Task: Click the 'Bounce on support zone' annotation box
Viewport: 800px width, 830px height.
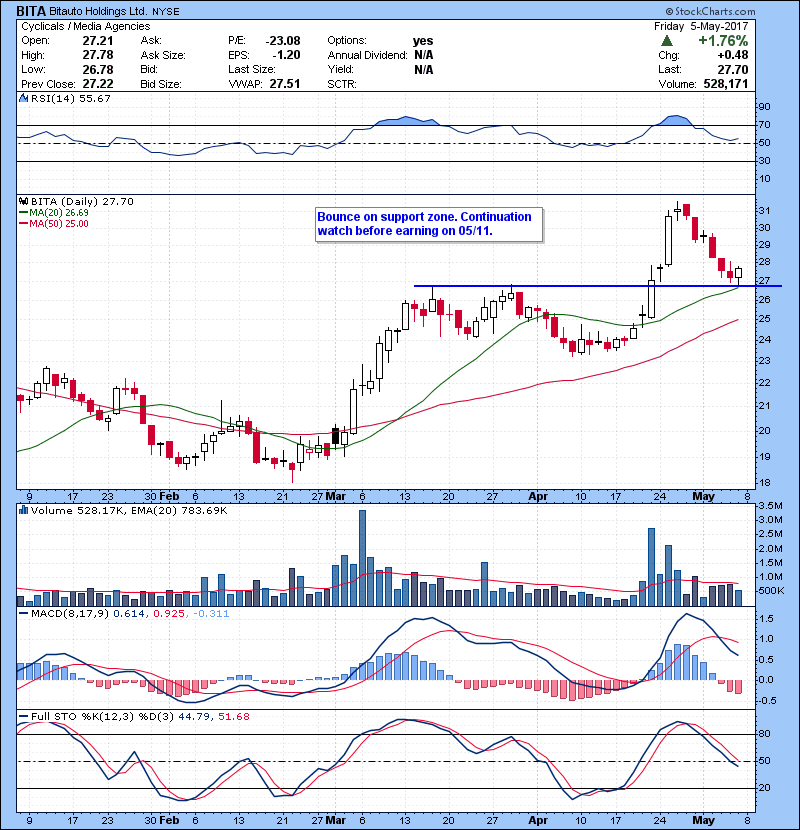Action: tap(429, 224)
